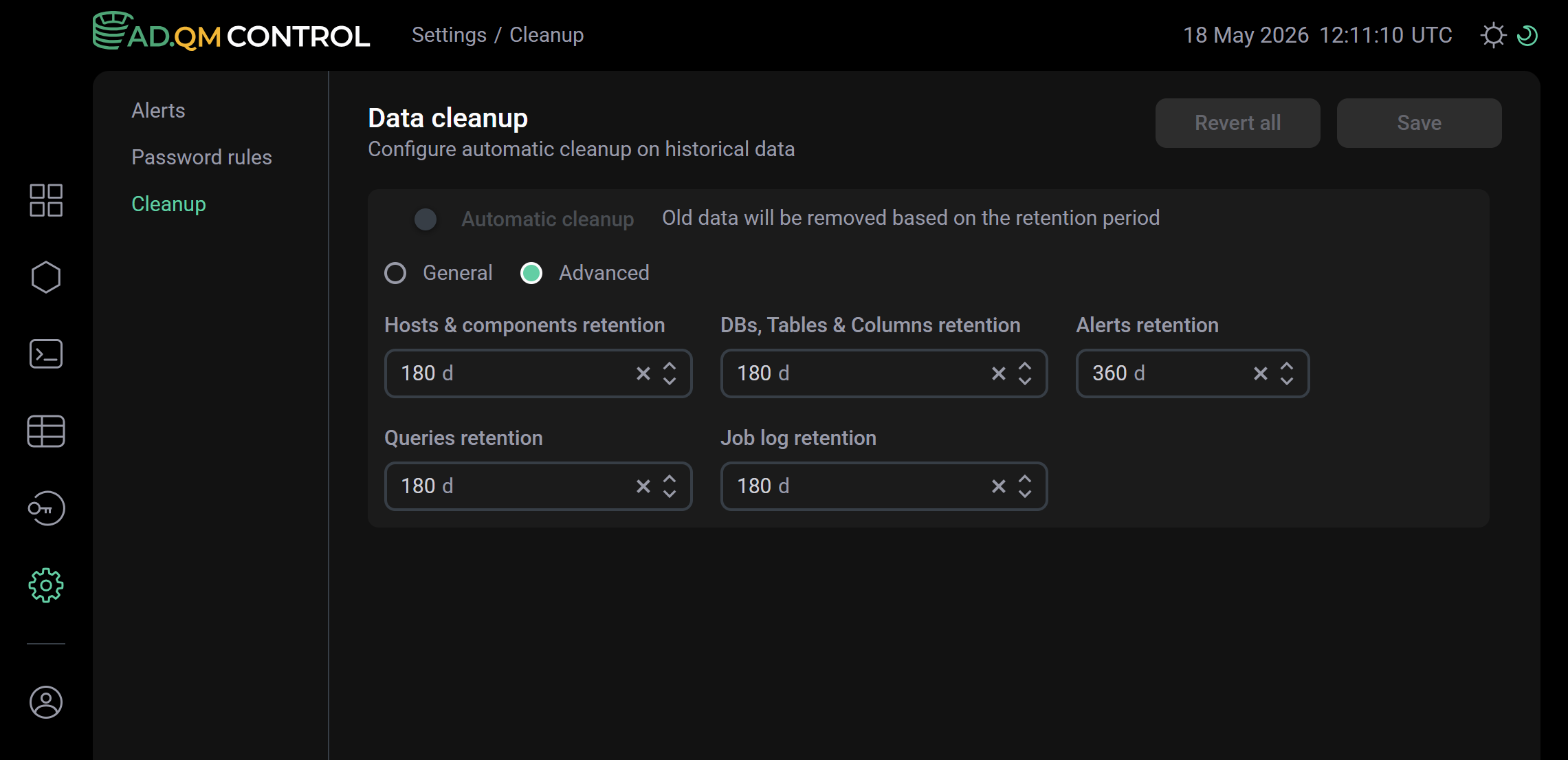Increase the Alerts retention value

1287,367
